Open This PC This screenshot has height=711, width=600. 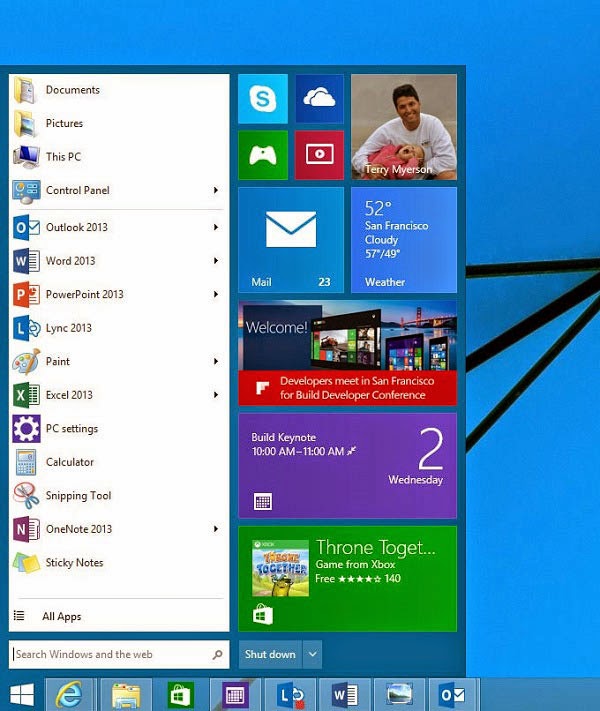pyautogui.click(x=119, y=156)
